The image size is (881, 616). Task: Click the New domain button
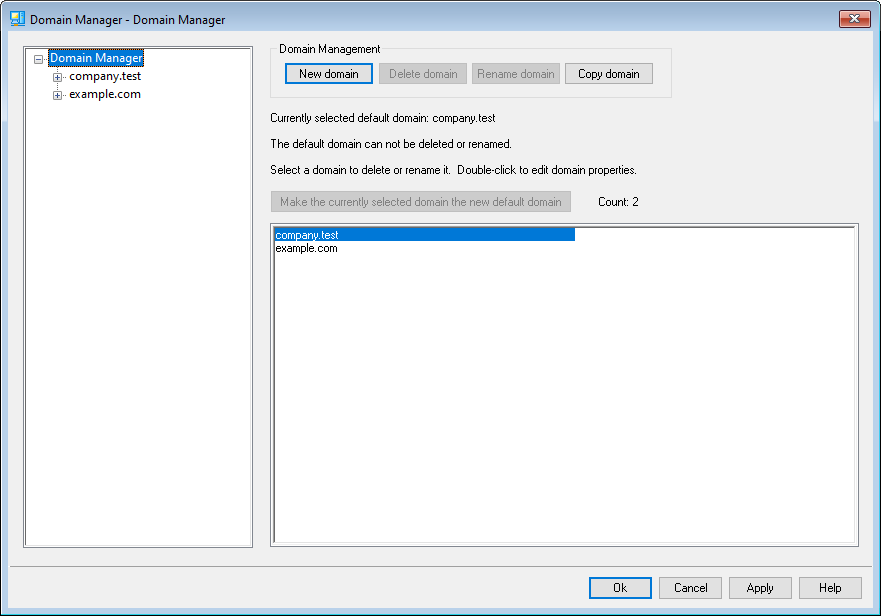click(328, 74)
